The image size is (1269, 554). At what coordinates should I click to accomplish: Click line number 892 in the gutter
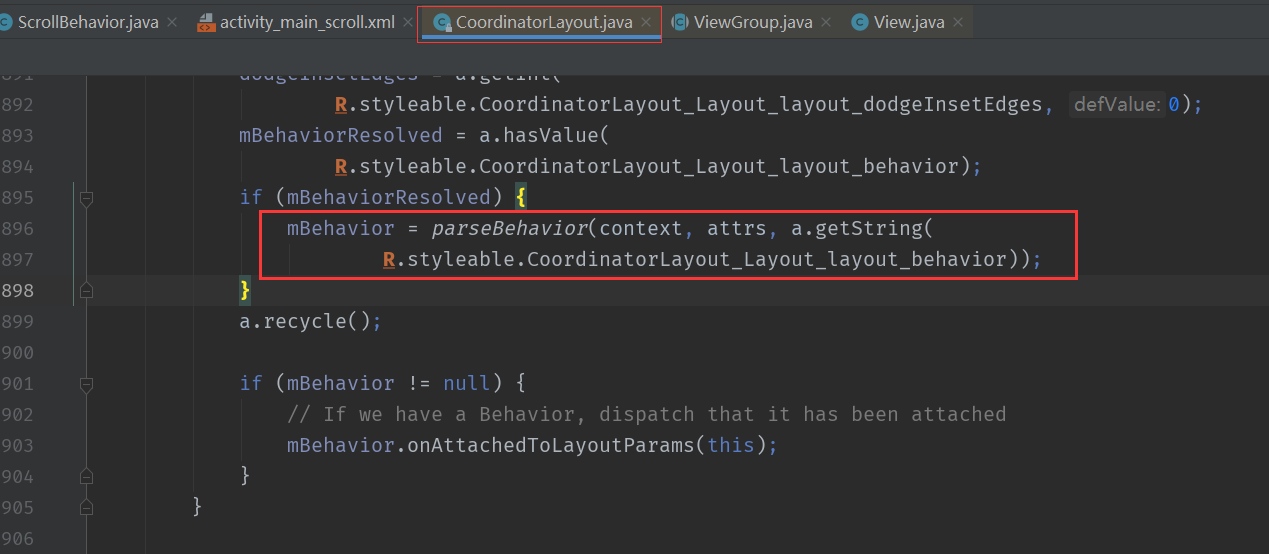[x=17, y=105]
